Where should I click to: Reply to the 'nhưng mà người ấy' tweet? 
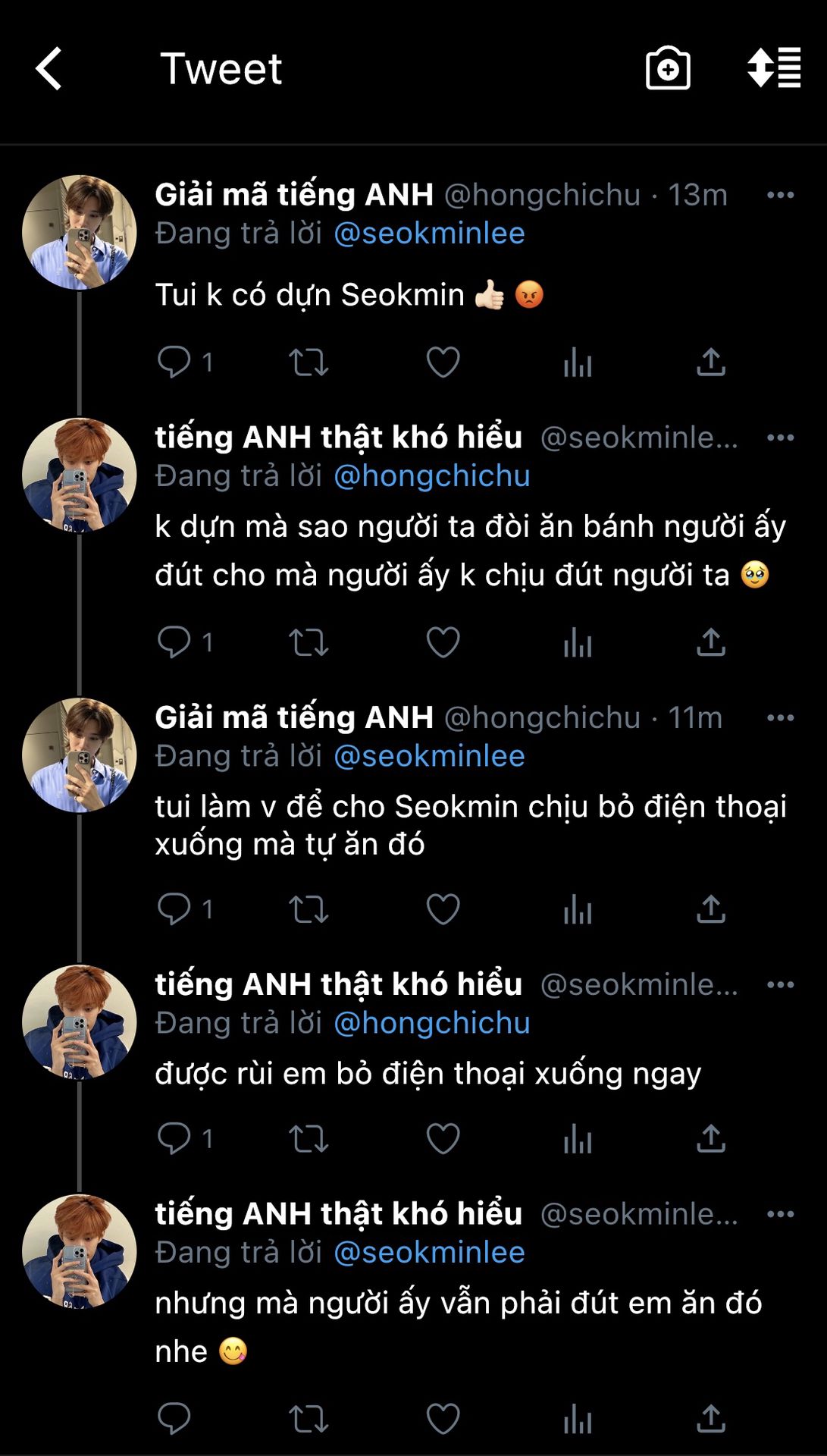tap(174, 1418)
